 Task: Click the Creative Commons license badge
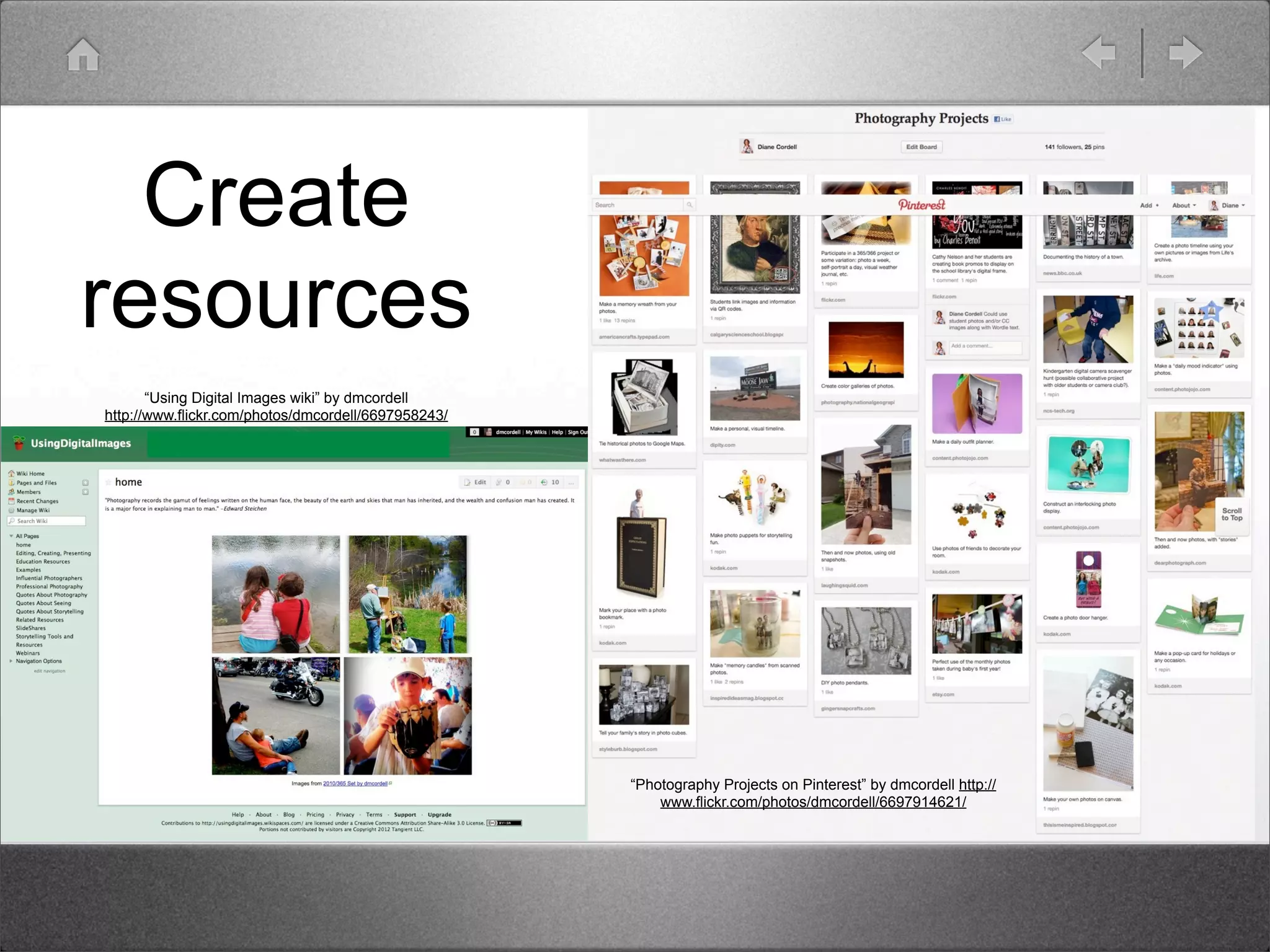tap(505, 823)
